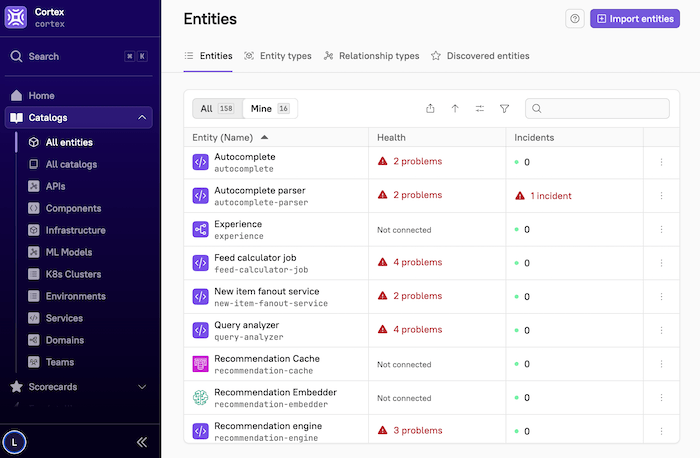This screenshot has height=458, width=700.
Task: Open the Components catalog
Action: coord(73,208)
